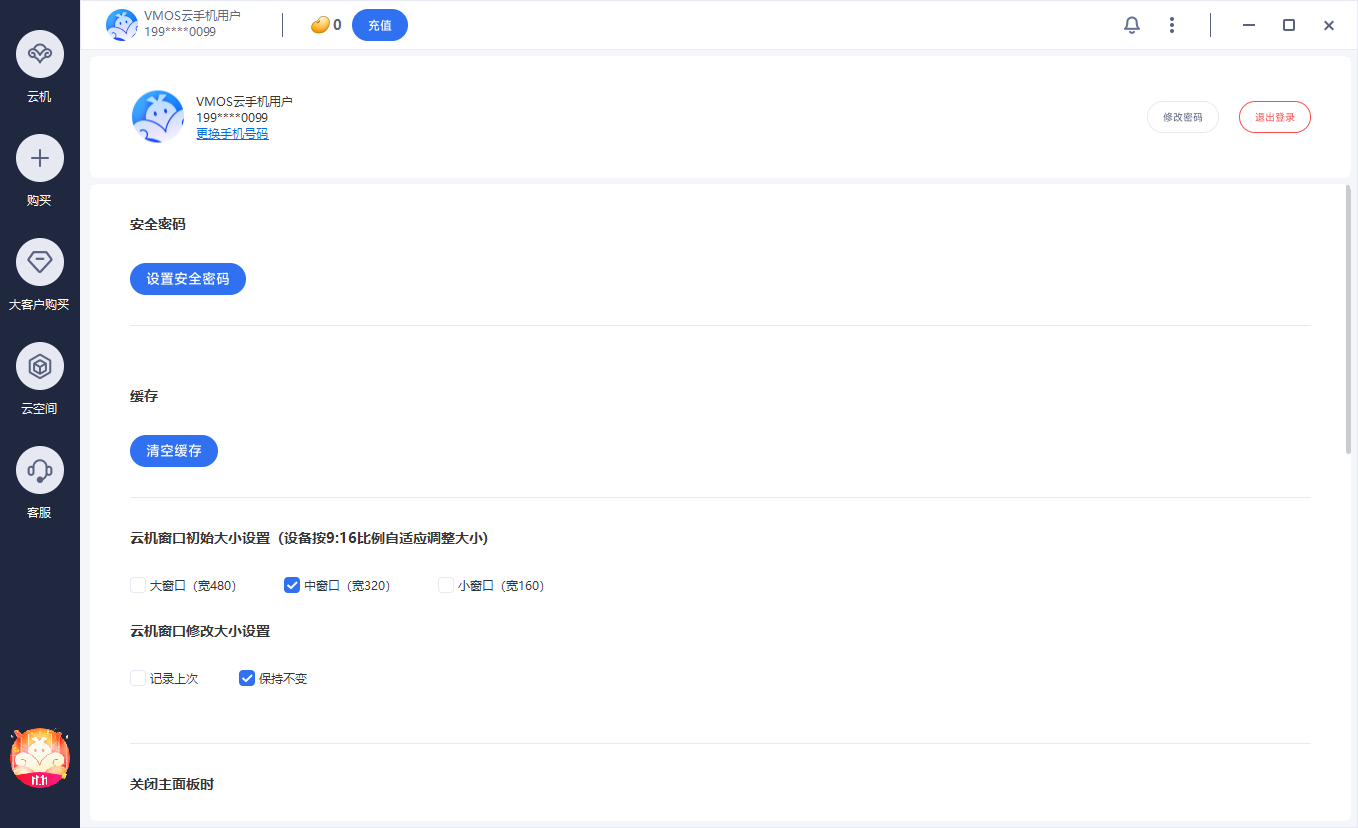Toggle the 保持不变 checkbox
The height and width of the screenshot is (828, 1358).
(247, 678)
